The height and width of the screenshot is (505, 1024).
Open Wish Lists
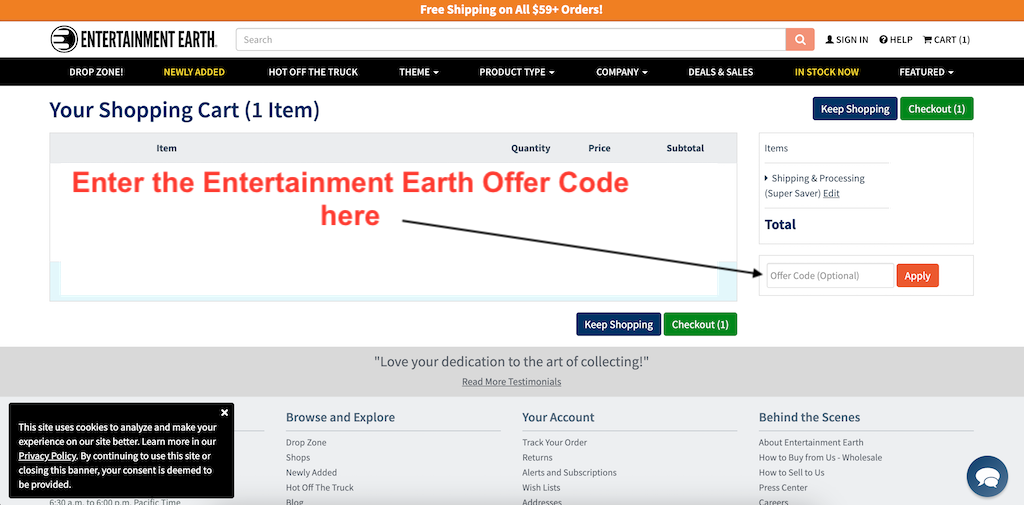tap(541, 487)
